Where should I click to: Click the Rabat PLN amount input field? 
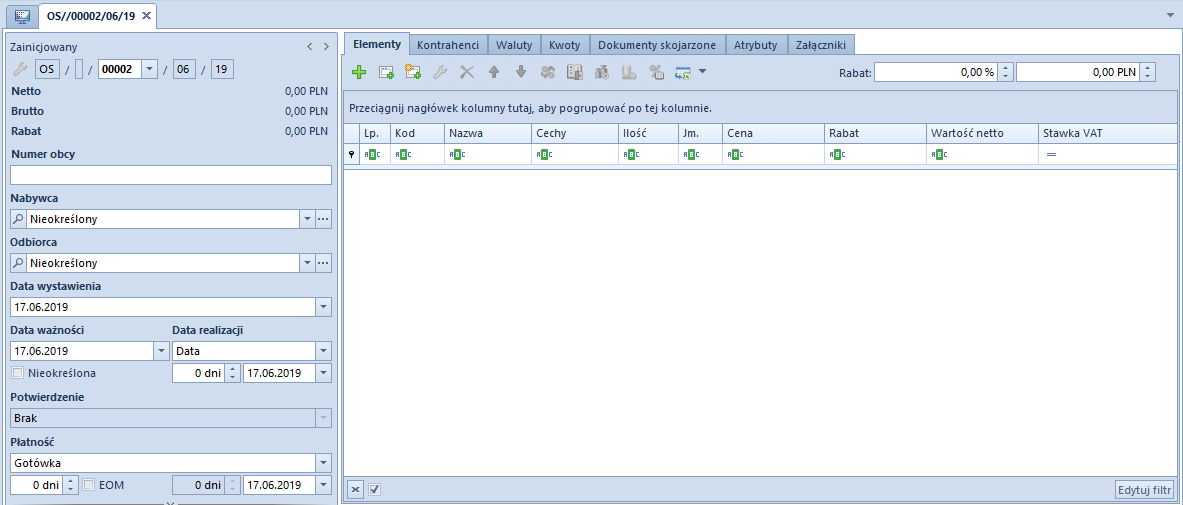pos(1077,73)
